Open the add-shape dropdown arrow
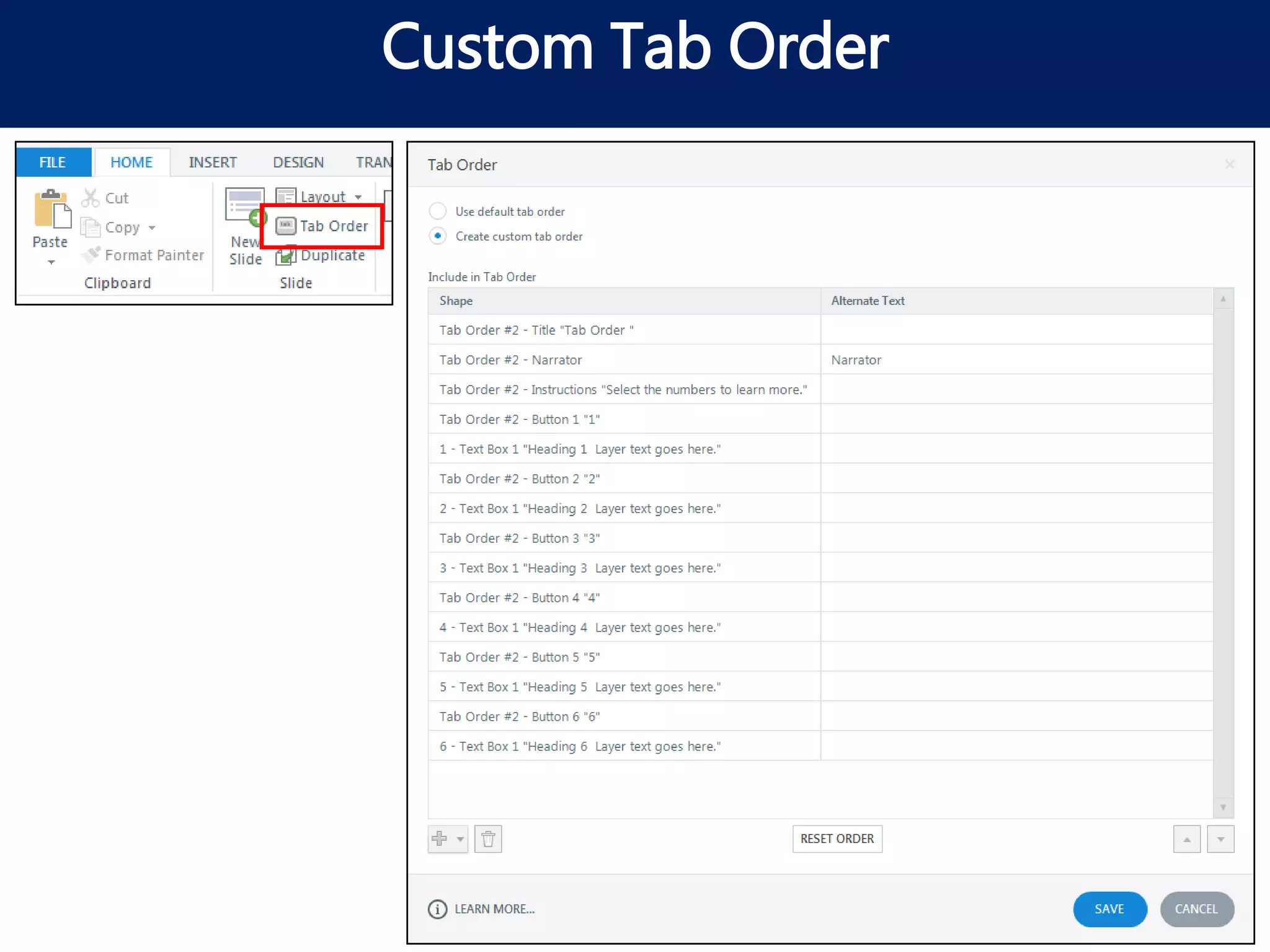The height and width of the screenshot is (952, 1270). [460, 840]
